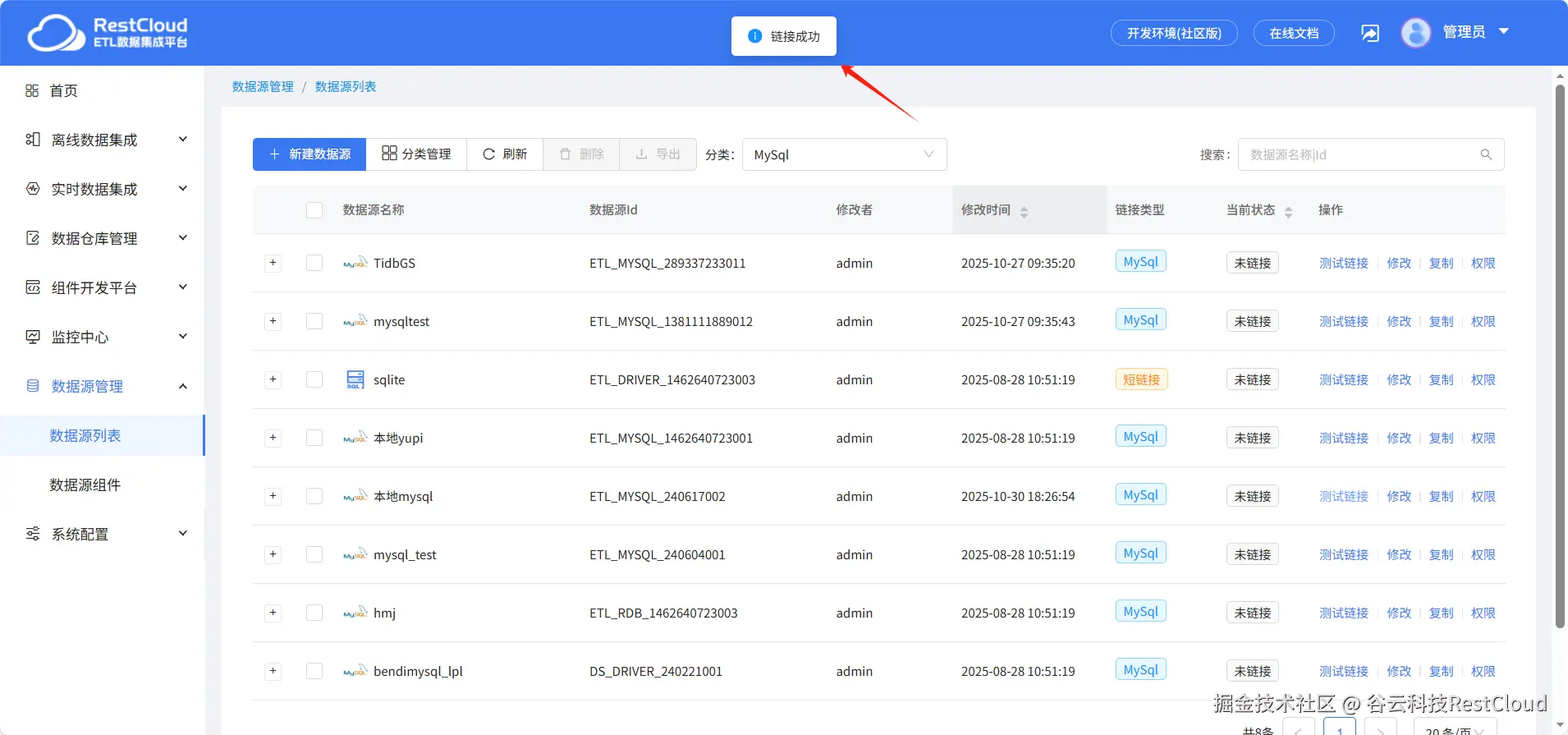1568x735 pixels.
Task: Click the 实时数据集成 sidebar icon
Action: tap(32, 189)
